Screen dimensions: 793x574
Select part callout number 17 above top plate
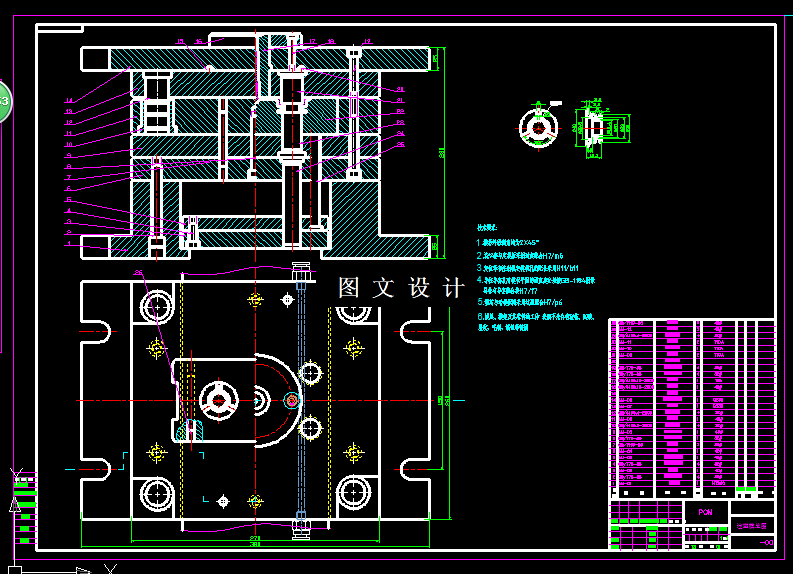pos(312,41)
